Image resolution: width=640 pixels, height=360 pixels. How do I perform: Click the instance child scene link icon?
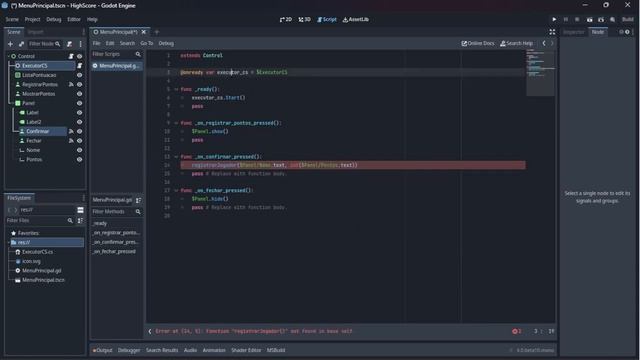[x=21, y=44]
